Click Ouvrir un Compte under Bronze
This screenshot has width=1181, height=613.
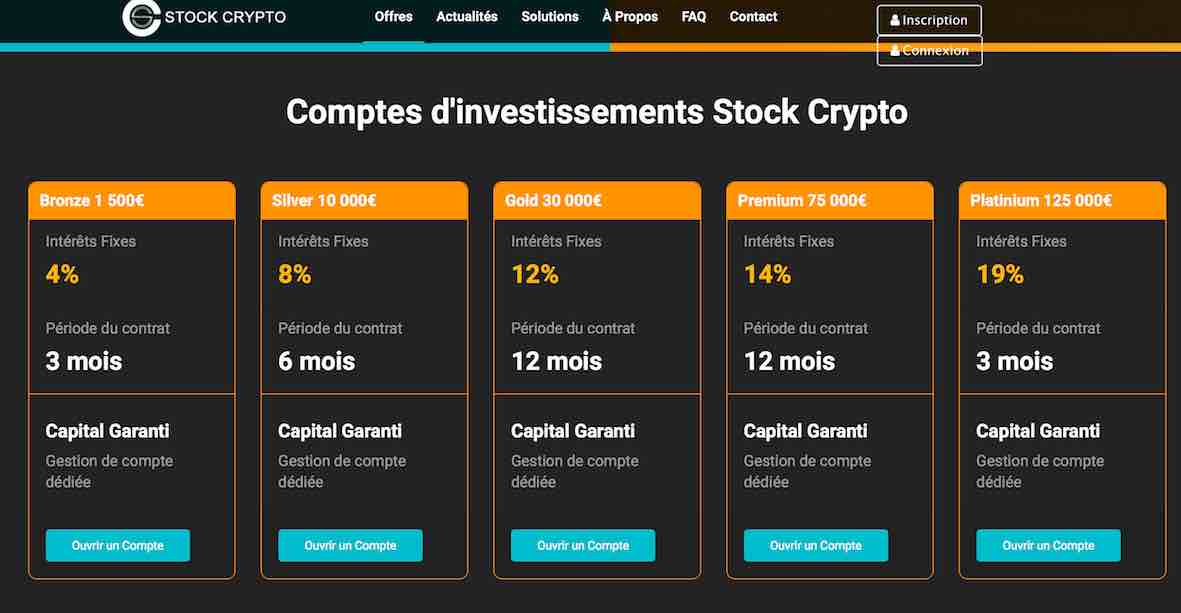click(117, 545)
